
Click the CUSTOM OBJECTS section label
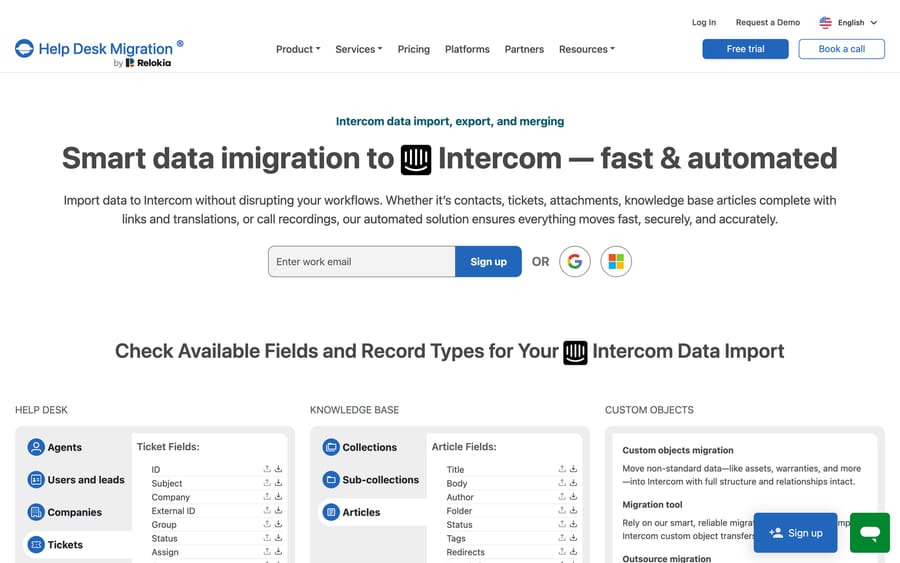[x=649, y=410]
